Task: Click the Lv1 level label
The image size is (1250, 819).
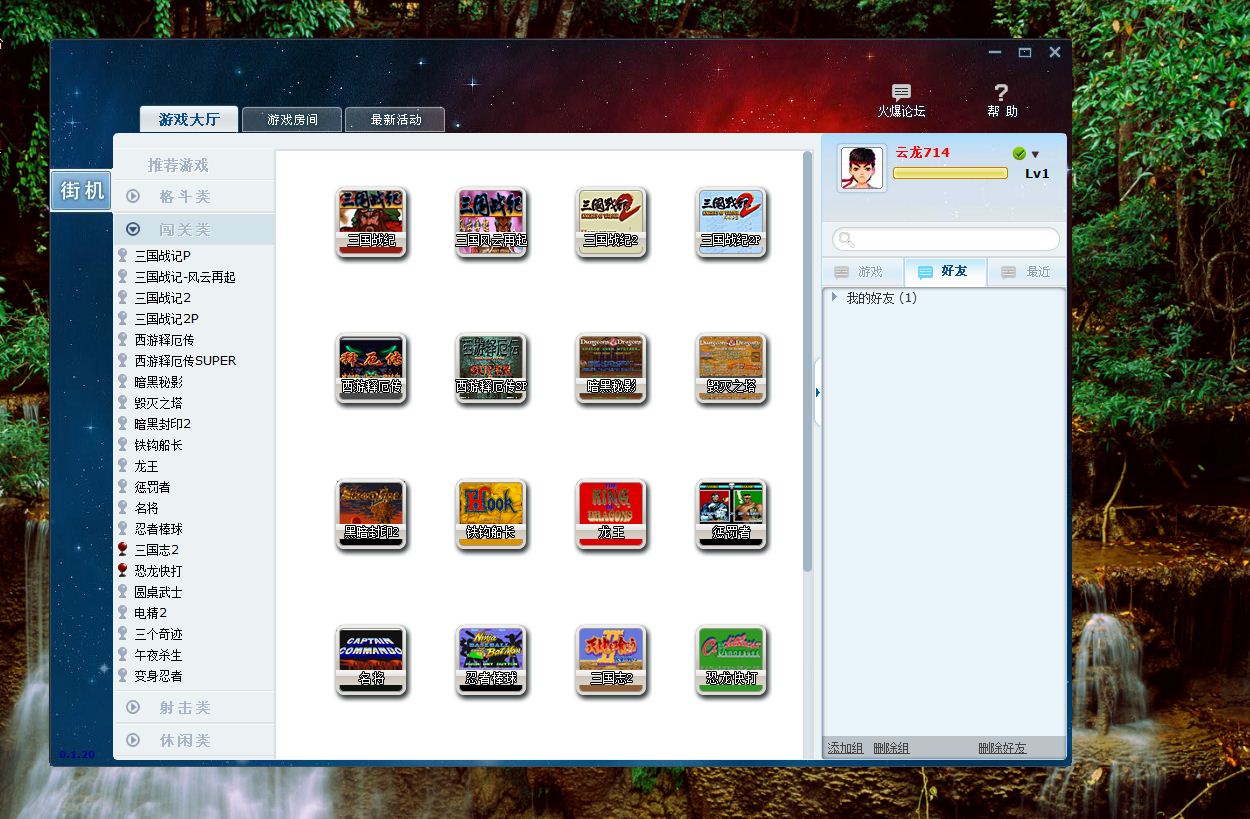Action: click(1037, 174)
